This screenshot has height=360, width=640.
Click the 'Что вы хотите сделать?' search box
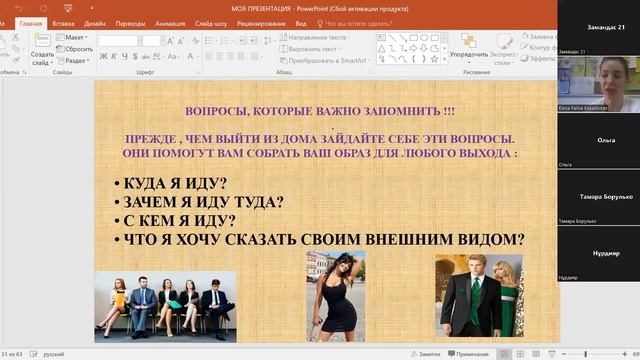[355, 24]
